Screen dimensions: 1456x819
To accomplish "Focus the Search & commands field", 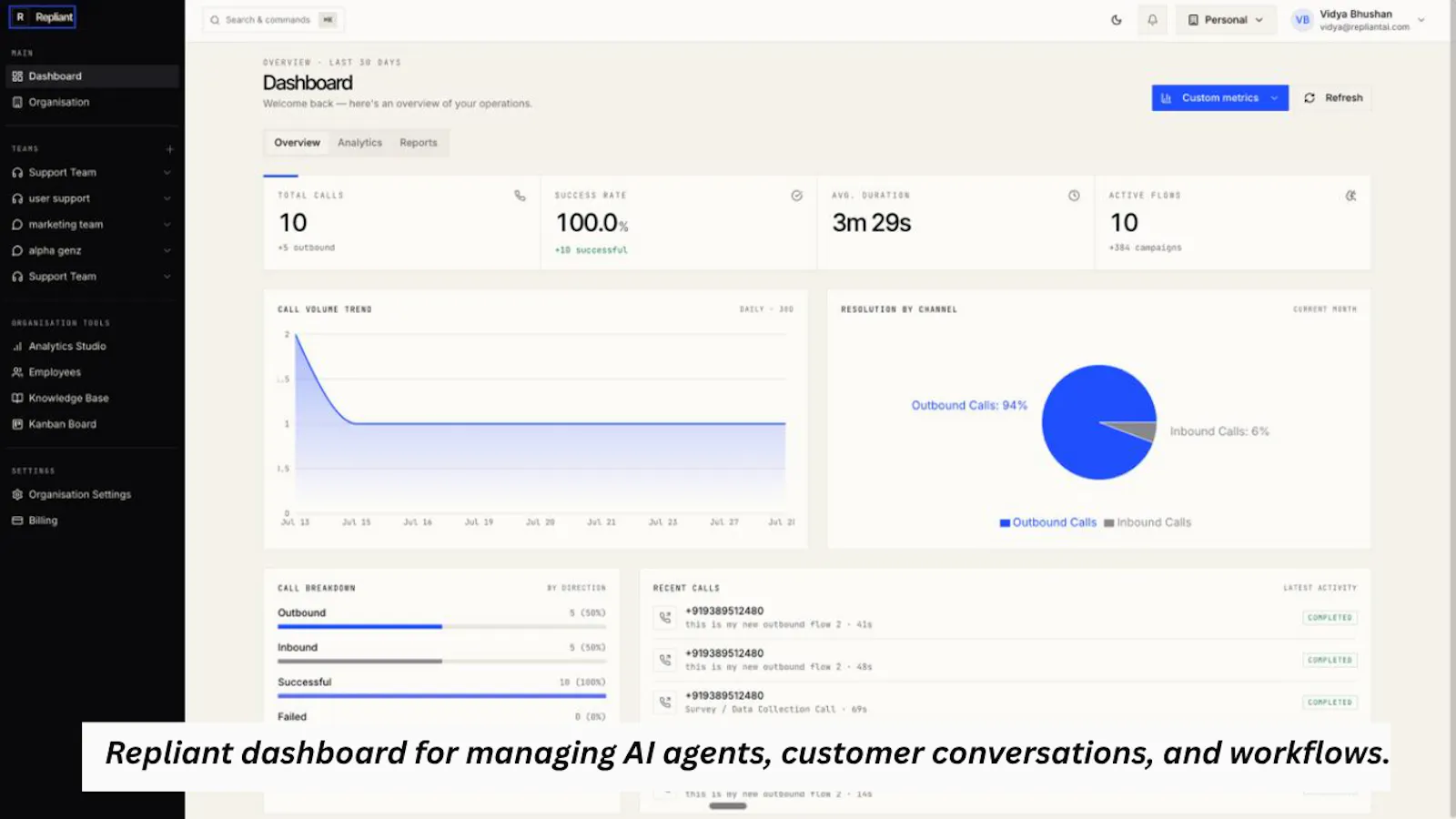I will pyautogui.click(x=273, y=20).
